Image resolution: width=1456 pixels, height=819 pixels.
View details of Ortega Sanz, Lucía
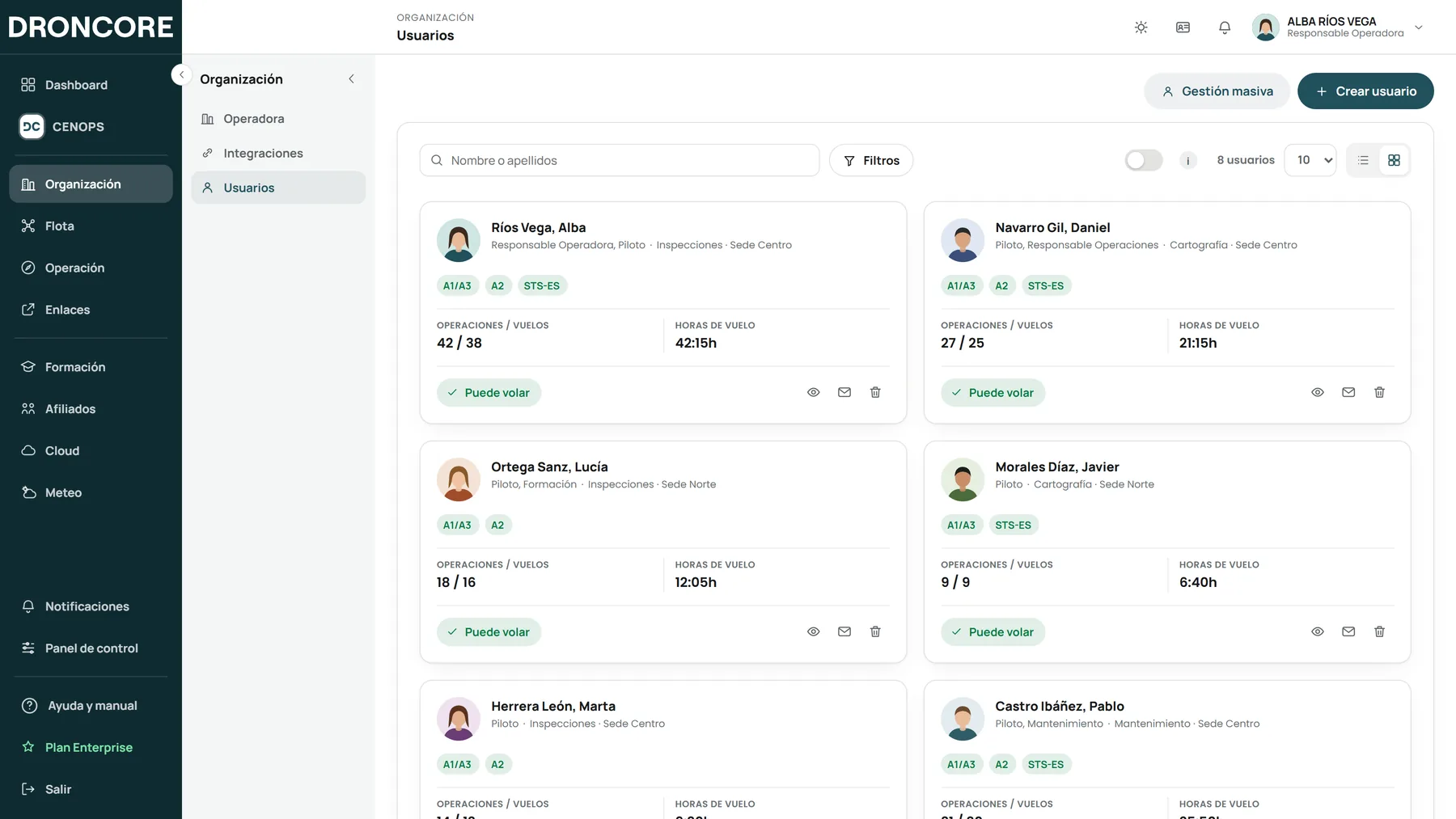814,631
